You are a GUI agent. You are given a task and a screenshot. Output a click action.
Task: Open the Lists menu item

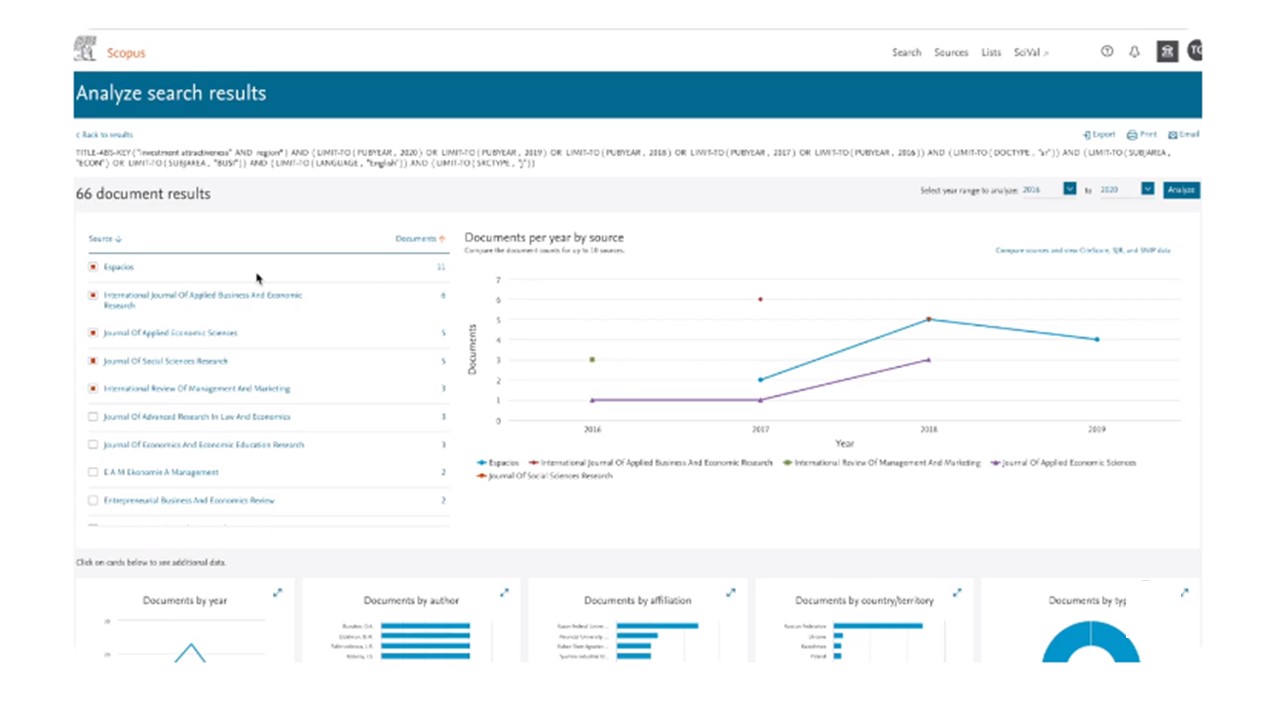pyautogui.click(x=991, y=53)
